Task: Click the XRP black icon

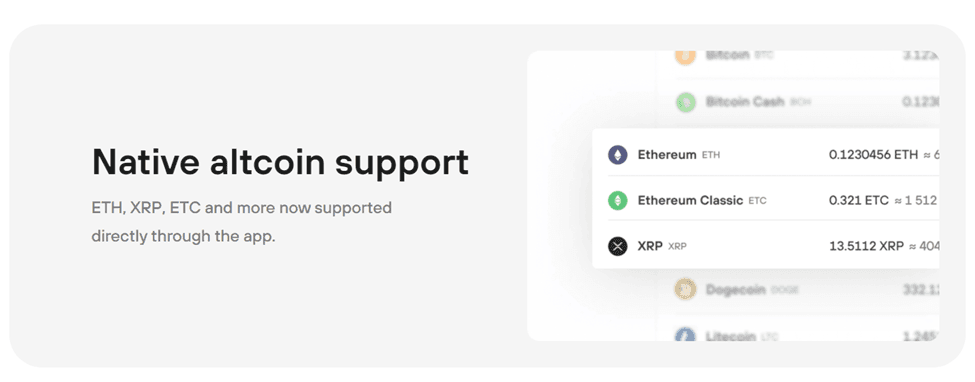Action: click(617, 246)
